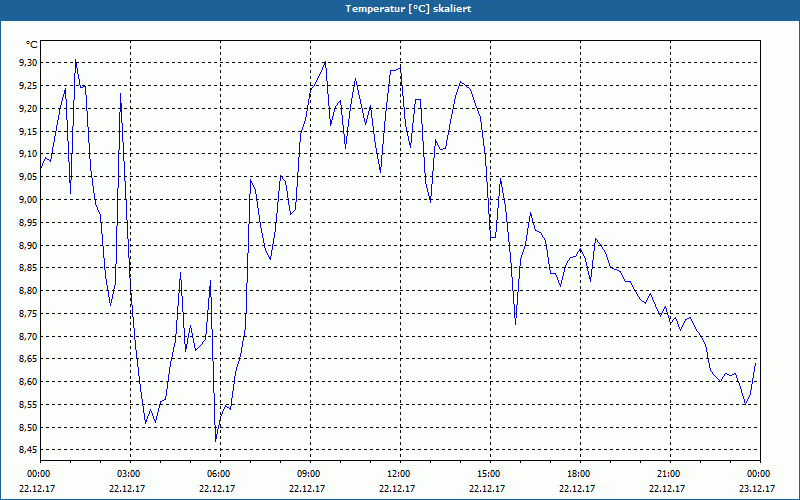The width and height of the screenshot is (800, 500).
Task: Click the 12:00 time label
Action: [x=400, y=474]
